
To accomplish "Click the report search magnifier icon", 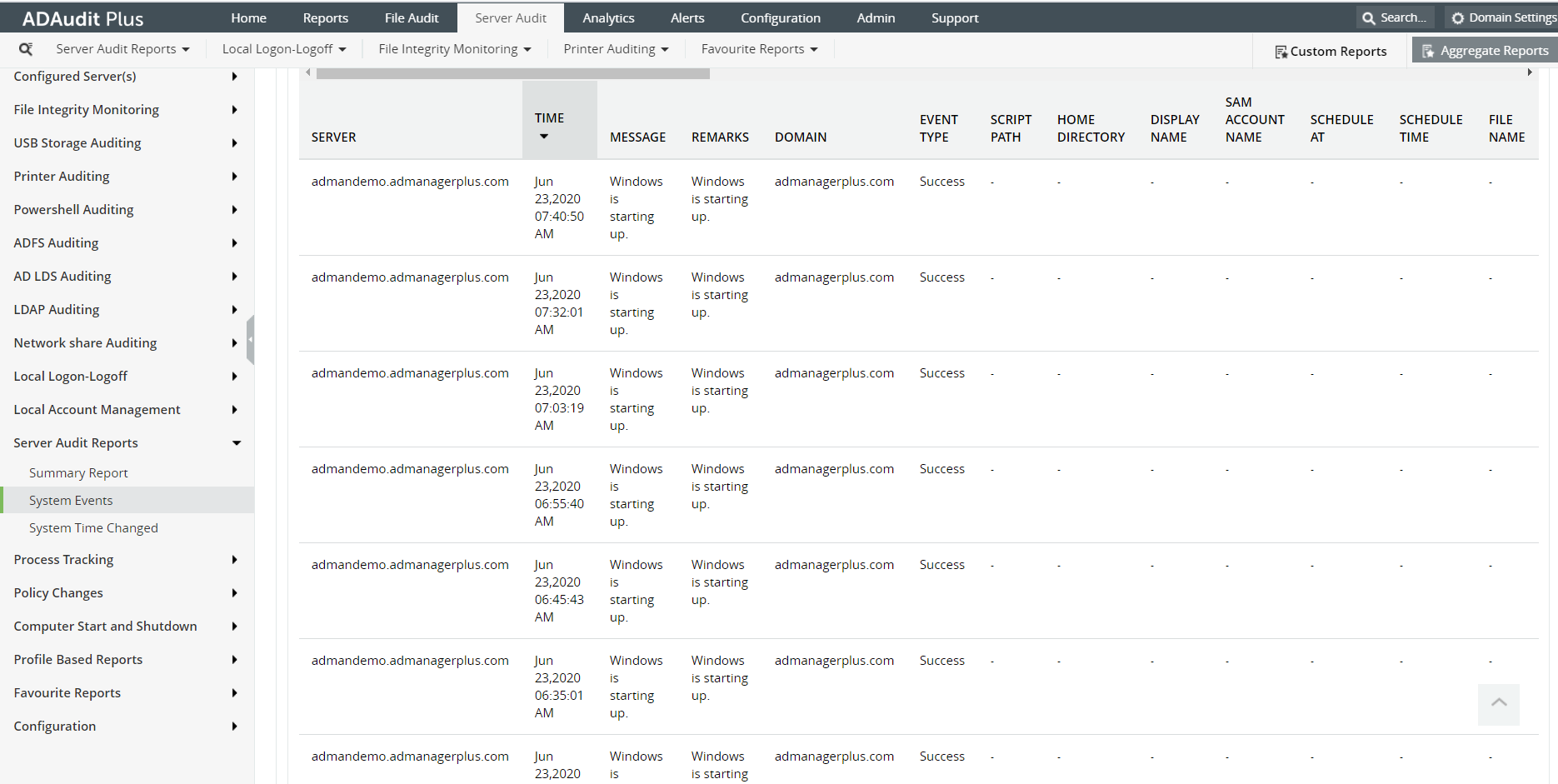I will pyautogui.click(x=26, y=48).
